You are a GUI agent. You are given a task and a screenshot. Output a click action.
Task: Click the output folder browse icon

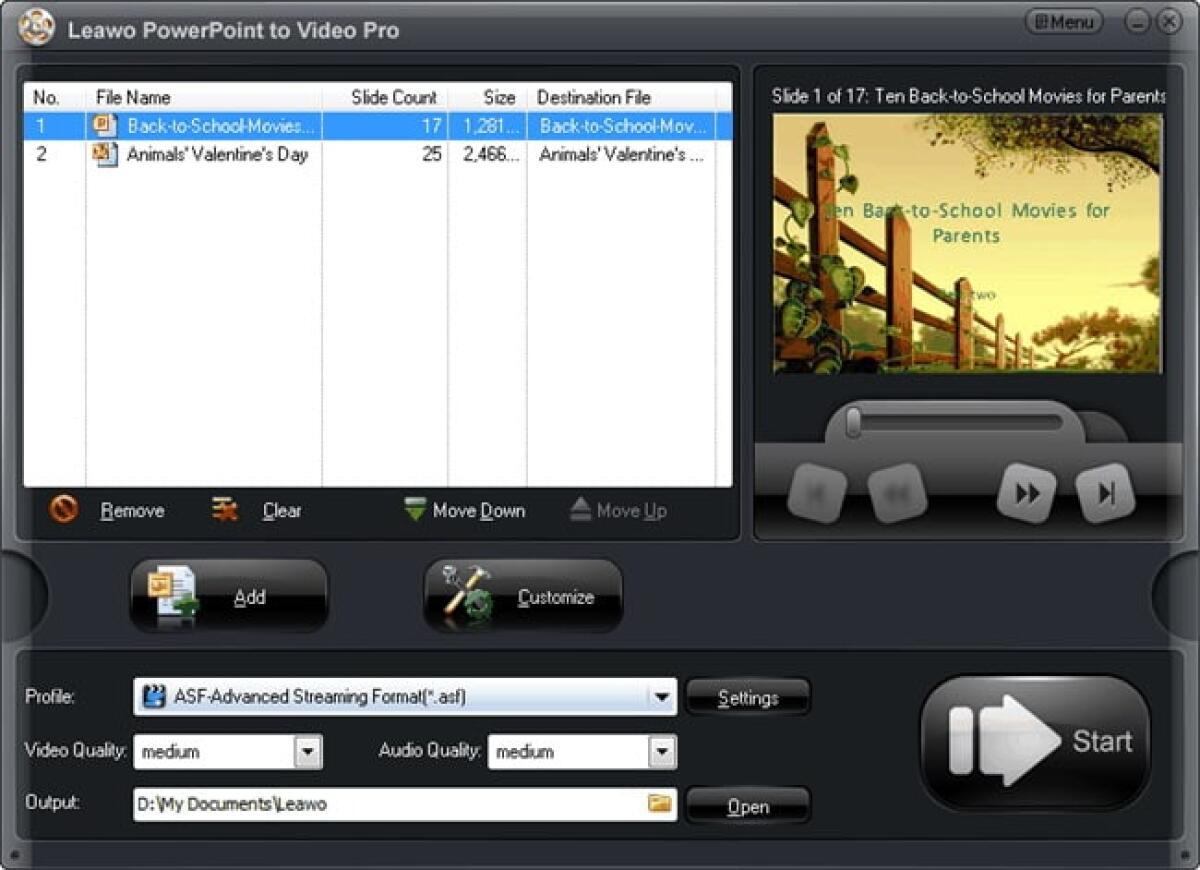pos(661,803)
